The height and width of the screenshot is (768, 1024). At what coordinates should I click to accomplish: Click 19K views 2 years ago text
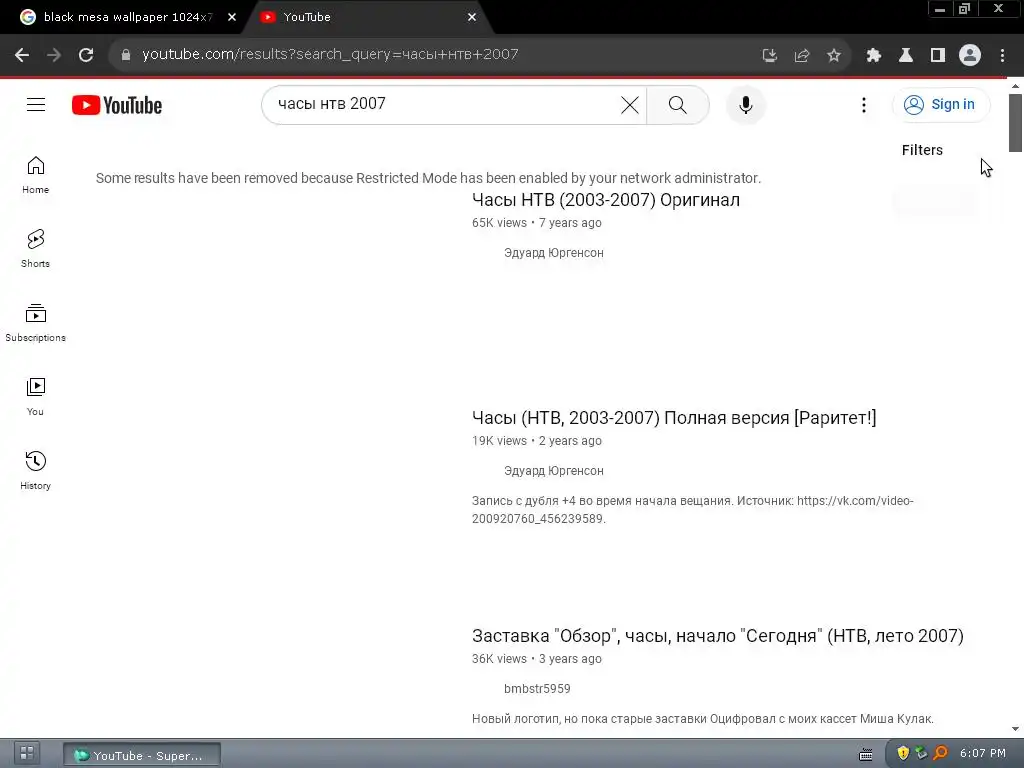point(537,441)
